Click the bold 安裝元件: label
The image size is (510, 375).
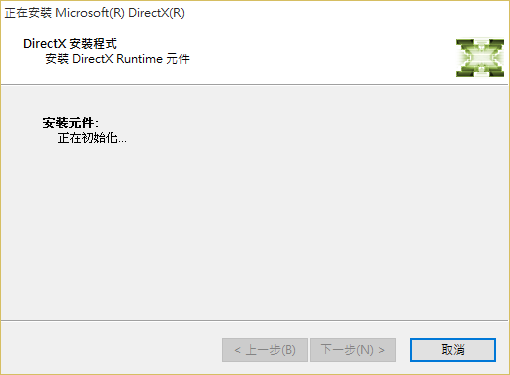pyautogui.click(x=71, y=123)
